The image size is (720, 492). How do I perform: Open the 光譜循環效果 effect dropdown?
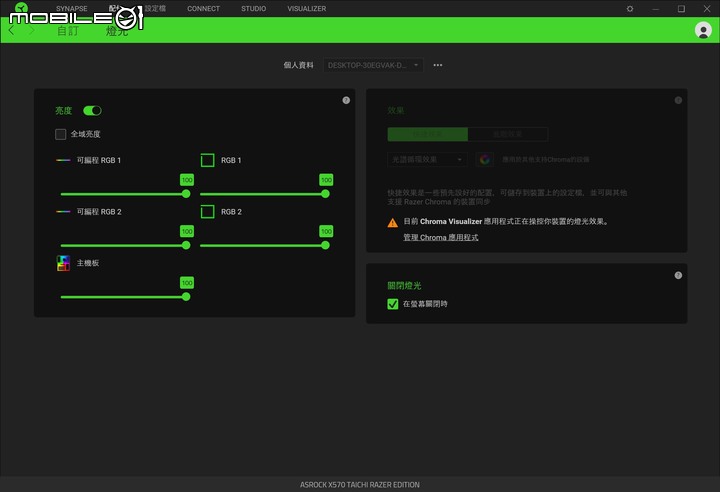pyautogui.click(x=427, y=159)
